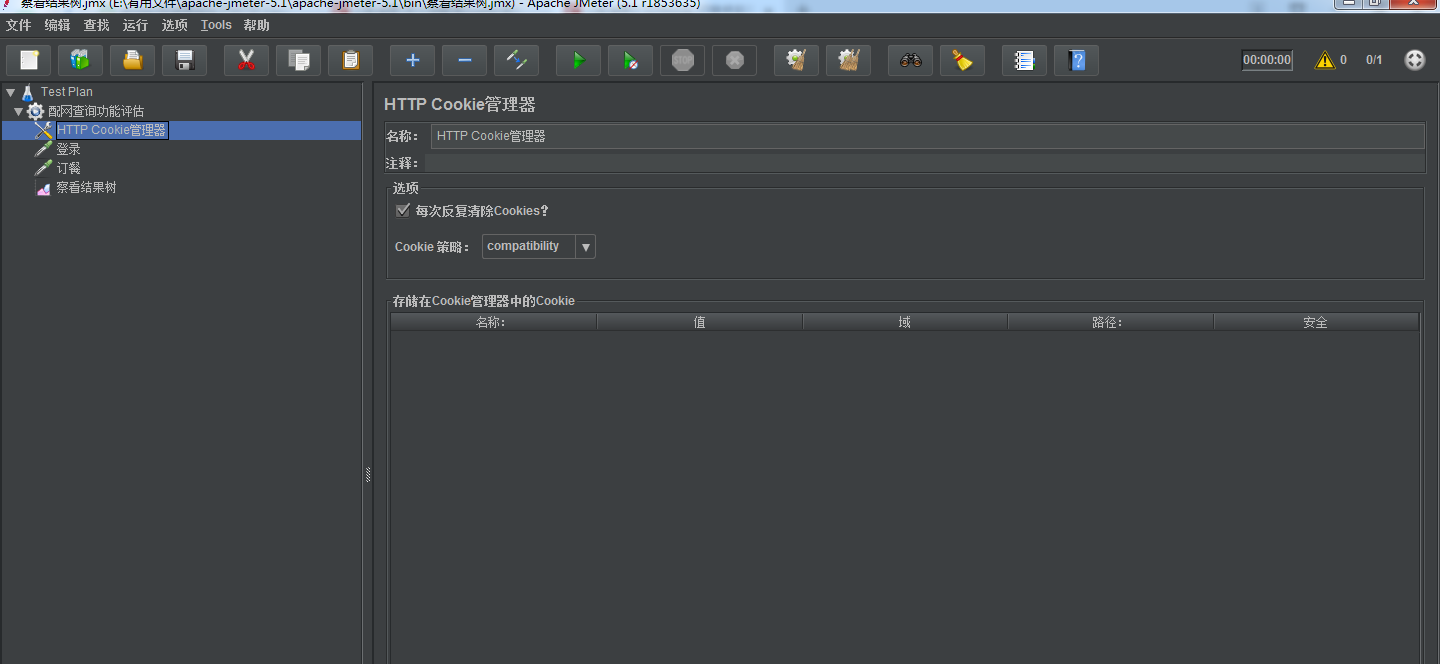The image size is (1440, 664).
Task: Click the 注释 comment field
Action: pyautogui.click(x=924, y=163)
